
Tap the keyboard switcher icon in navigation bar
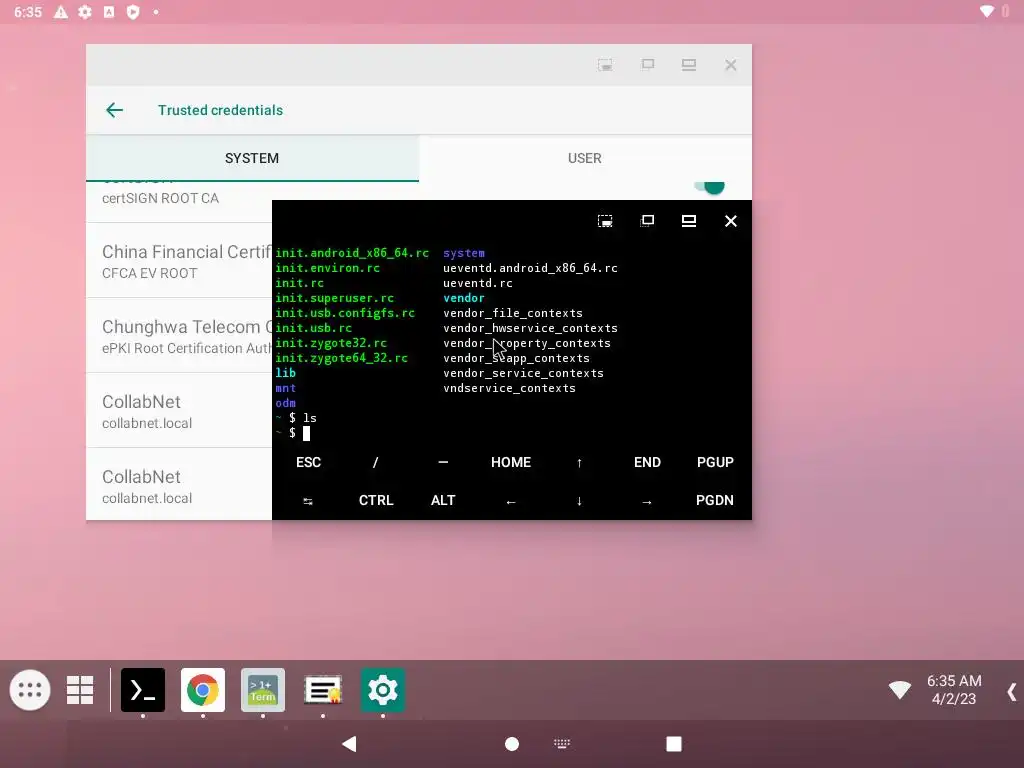click(x=562, y=744)
